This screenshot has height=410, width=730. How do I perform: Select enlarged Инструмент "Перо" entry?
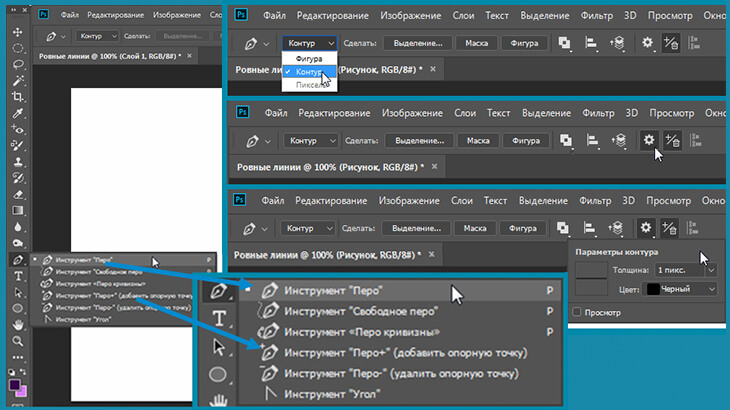coord(400,291)
